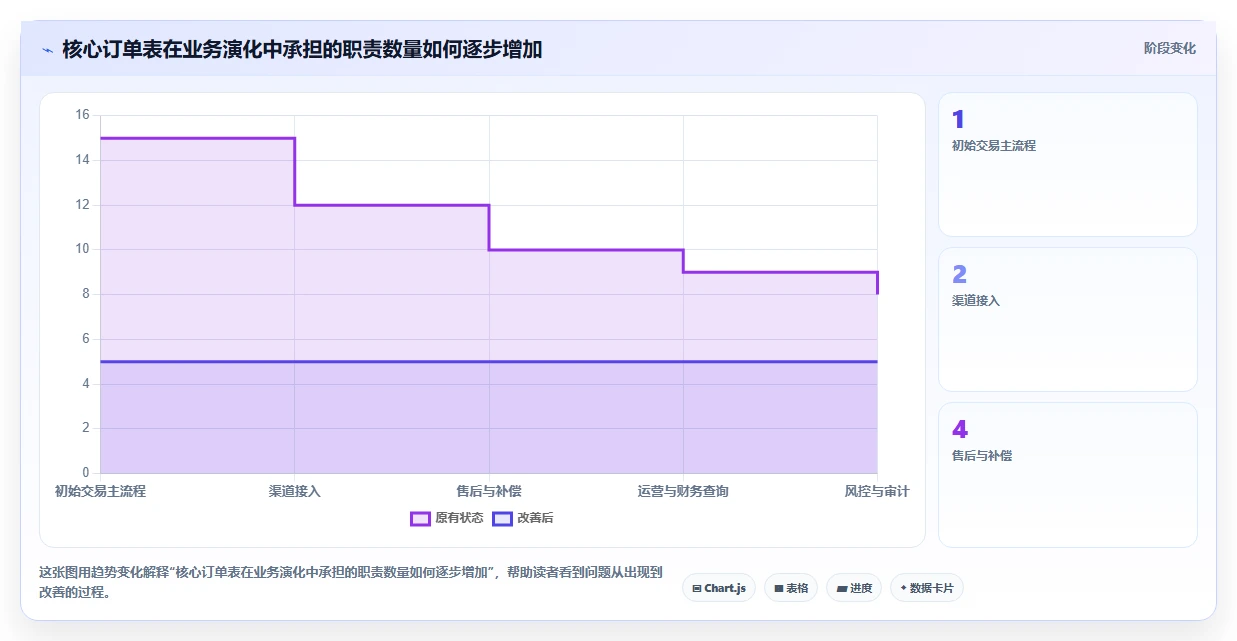Click y-axis value 16

82,115
